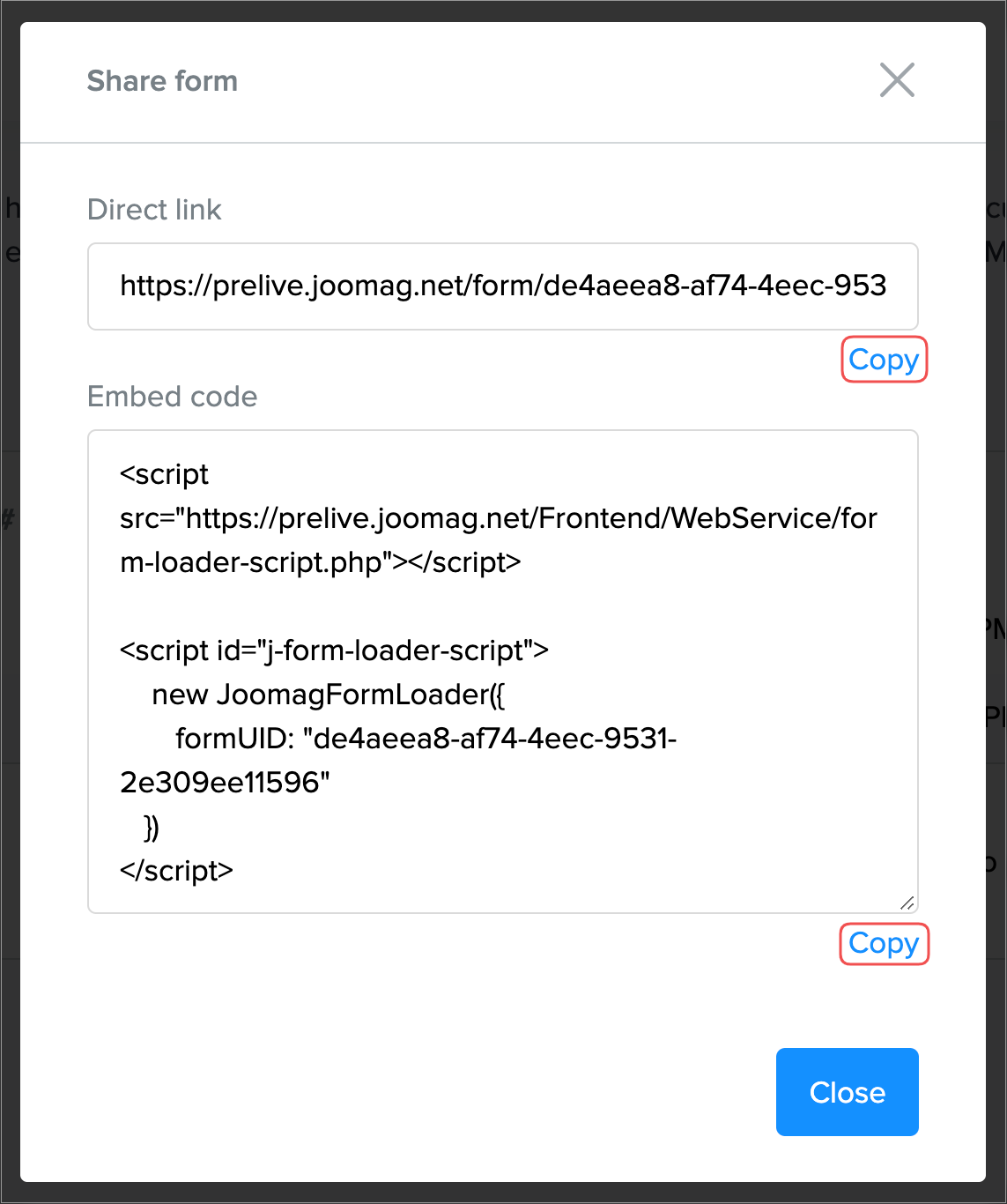This screenshot has height=1204, width=1007.
Task: Click the closing "</script>" last line
Action: point(176,871)
